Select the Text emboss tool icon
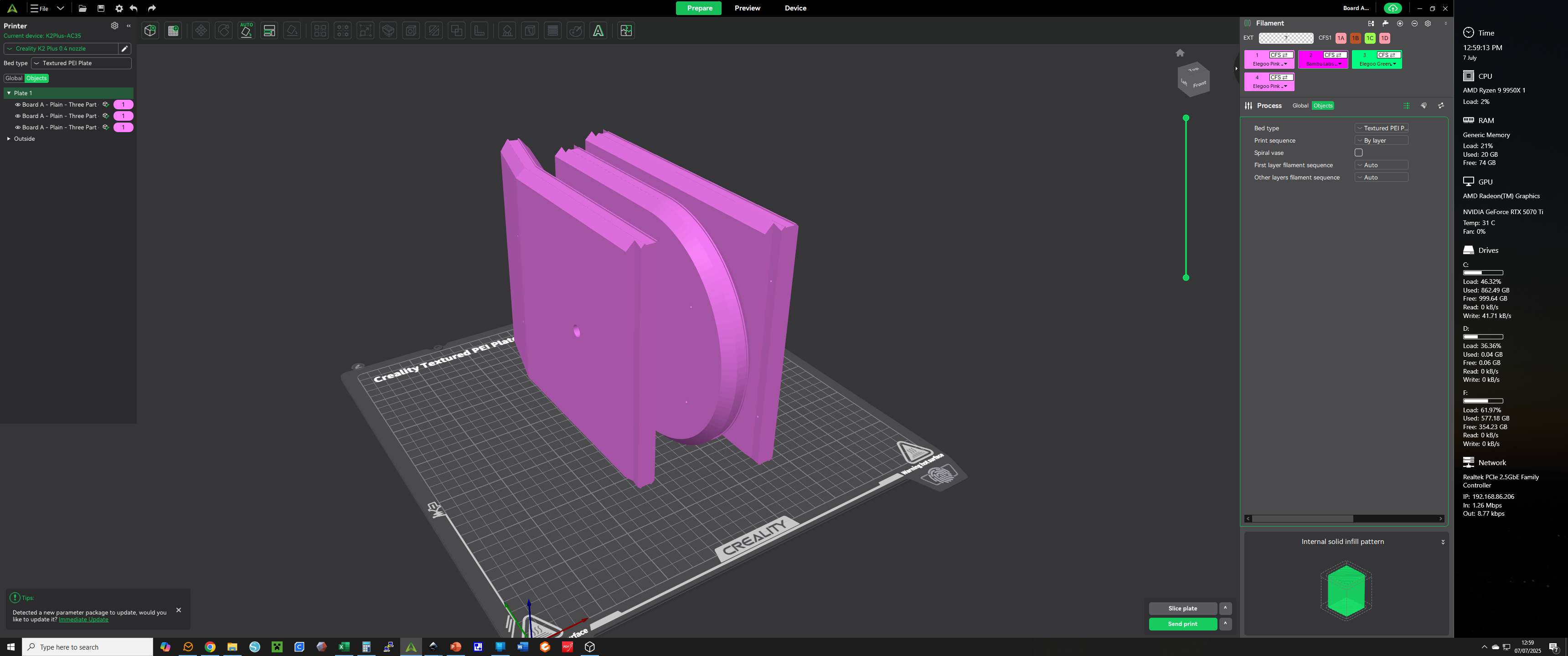The image size is (1568, 656). point(598,31)
